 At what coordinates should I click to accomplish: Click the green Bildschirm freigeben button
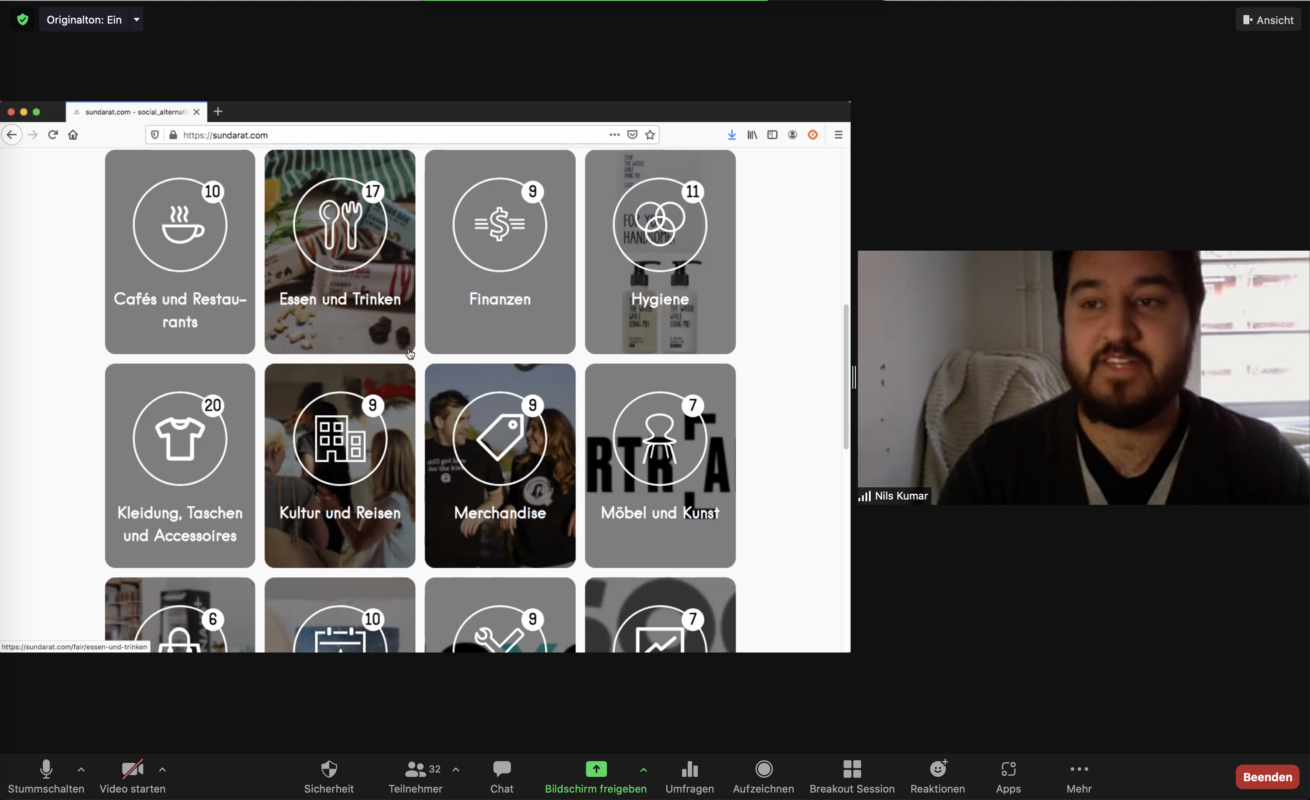click(x=596, y=776)
